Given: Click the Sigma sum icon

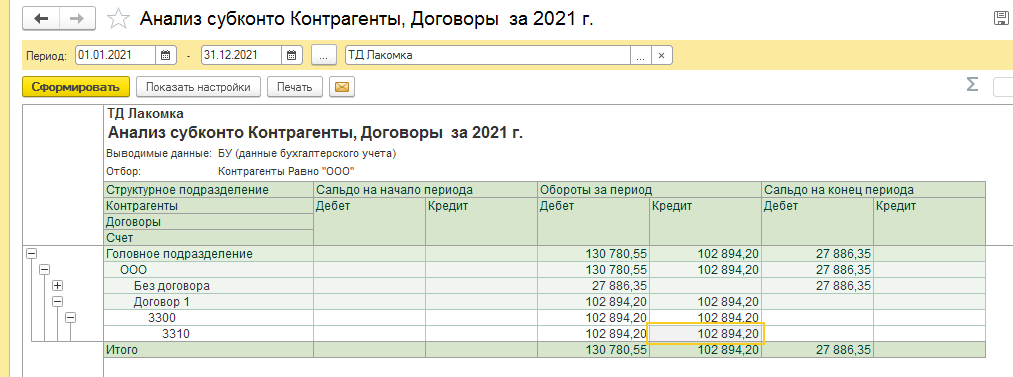Looking at the screenshot, I should pyautogui.click(x=972, y=85).
